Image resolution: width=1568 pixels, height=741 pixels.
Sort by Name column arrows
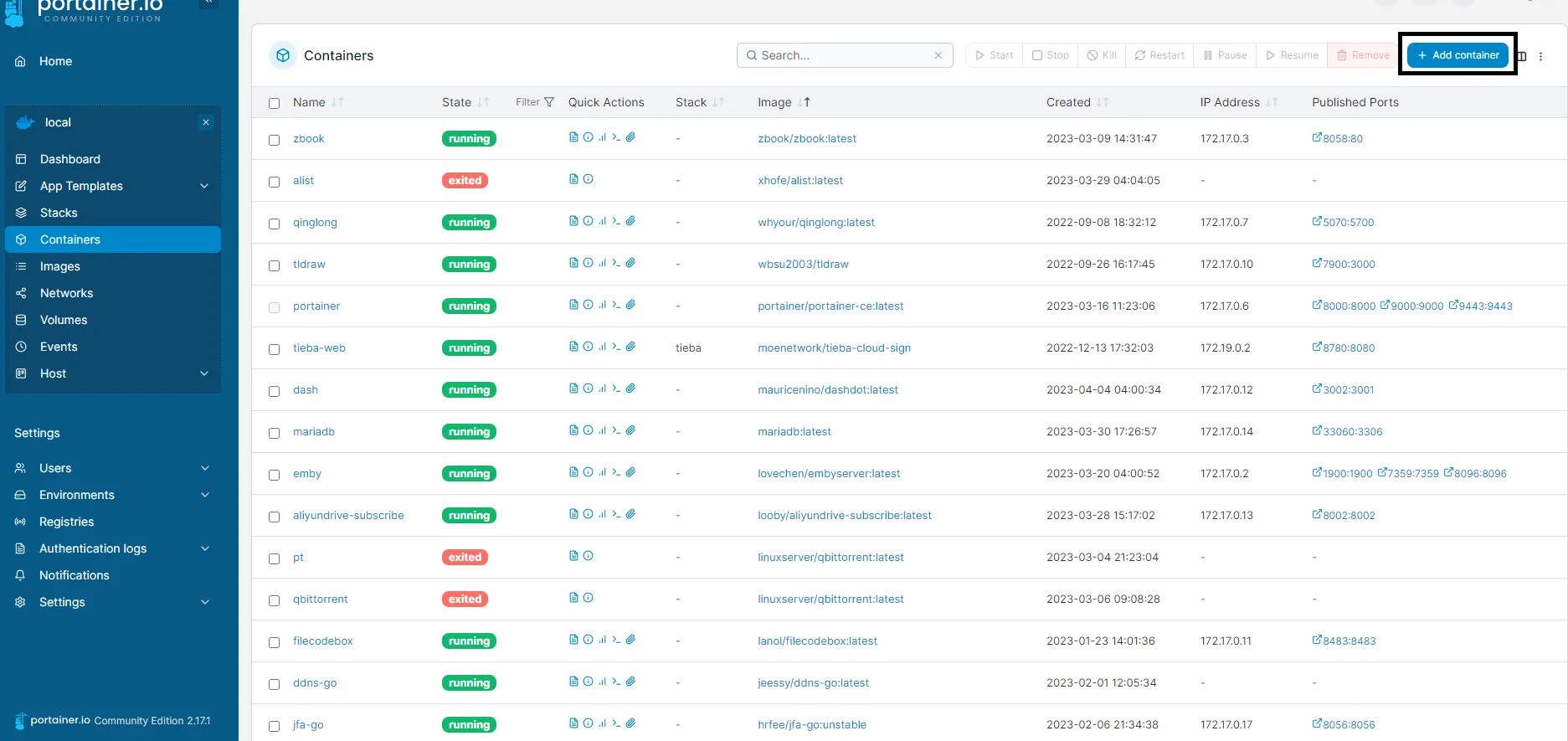coord(337,102)
